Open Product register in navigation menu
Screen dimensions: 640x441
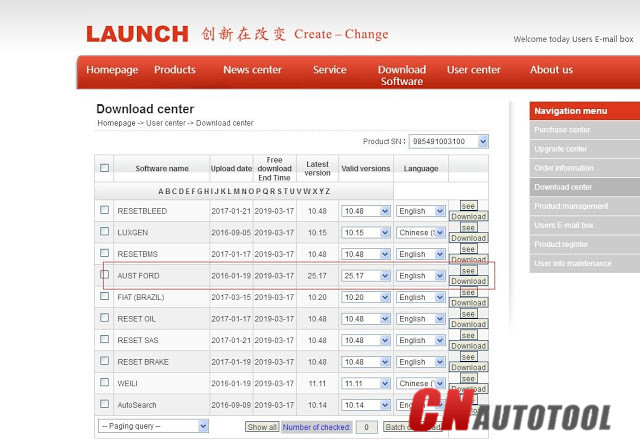(x=585, y=244)
